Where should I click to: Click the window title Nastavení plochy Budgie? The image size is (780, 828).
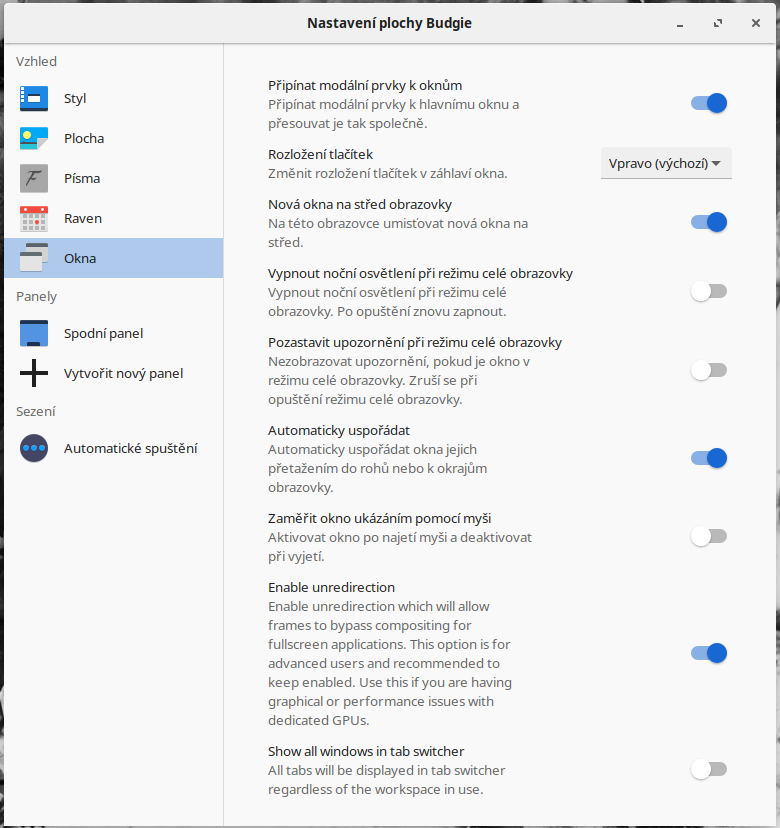[x=389, y=23]
